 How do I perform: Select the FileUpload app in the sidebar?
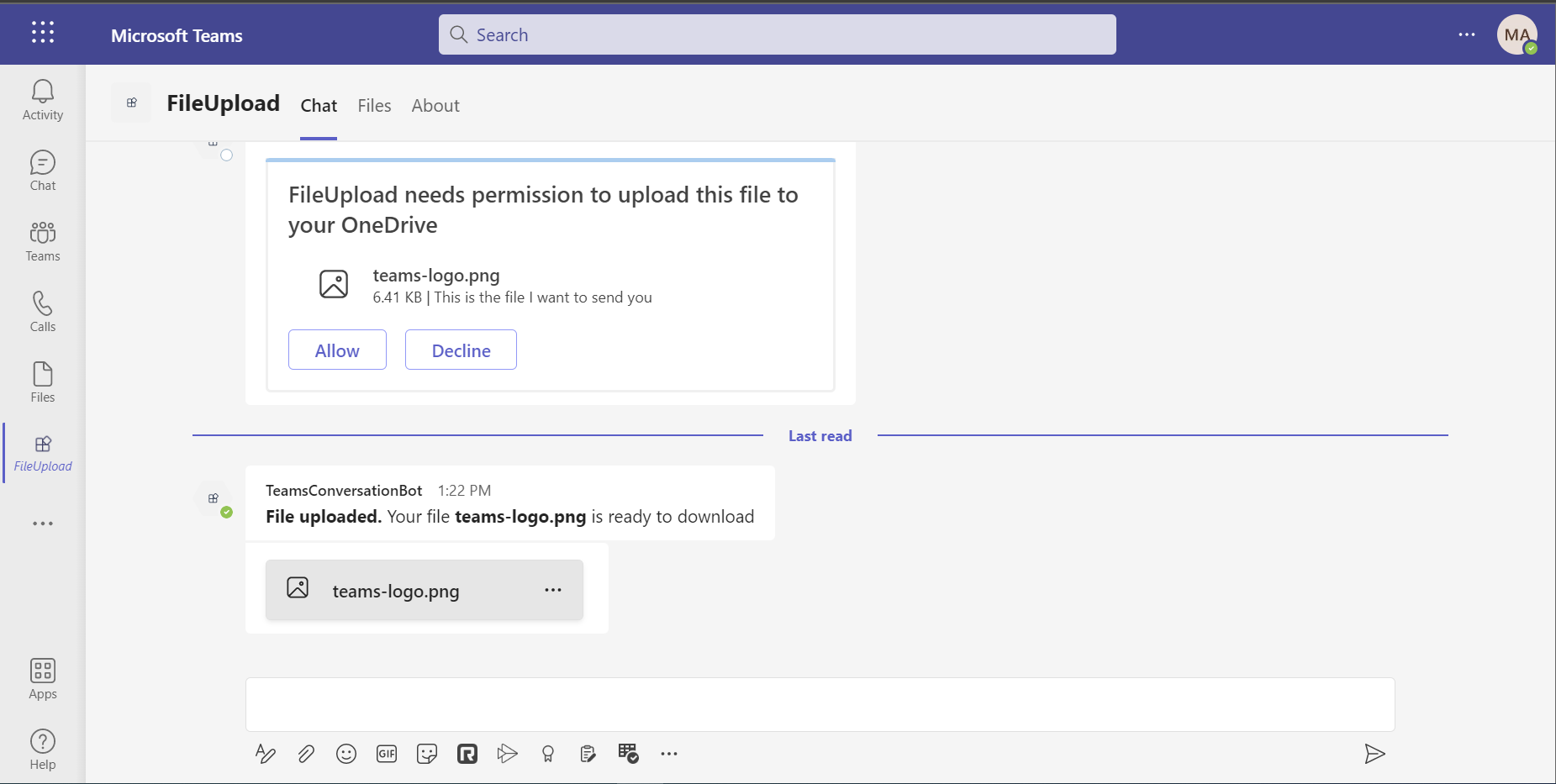(43, 453)
